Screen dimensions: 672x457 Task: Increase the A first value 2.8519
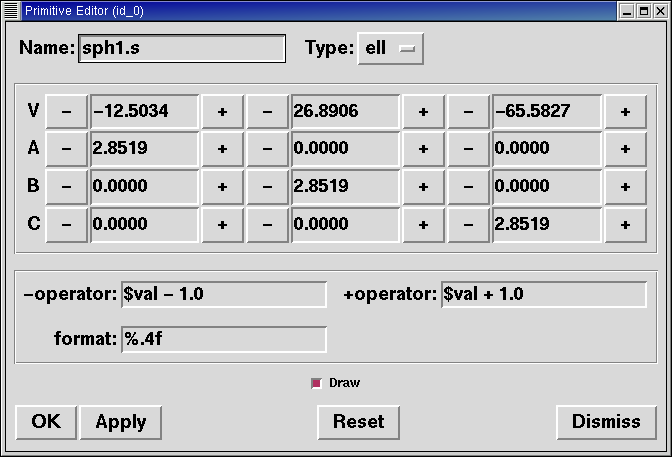coord(222,149)
